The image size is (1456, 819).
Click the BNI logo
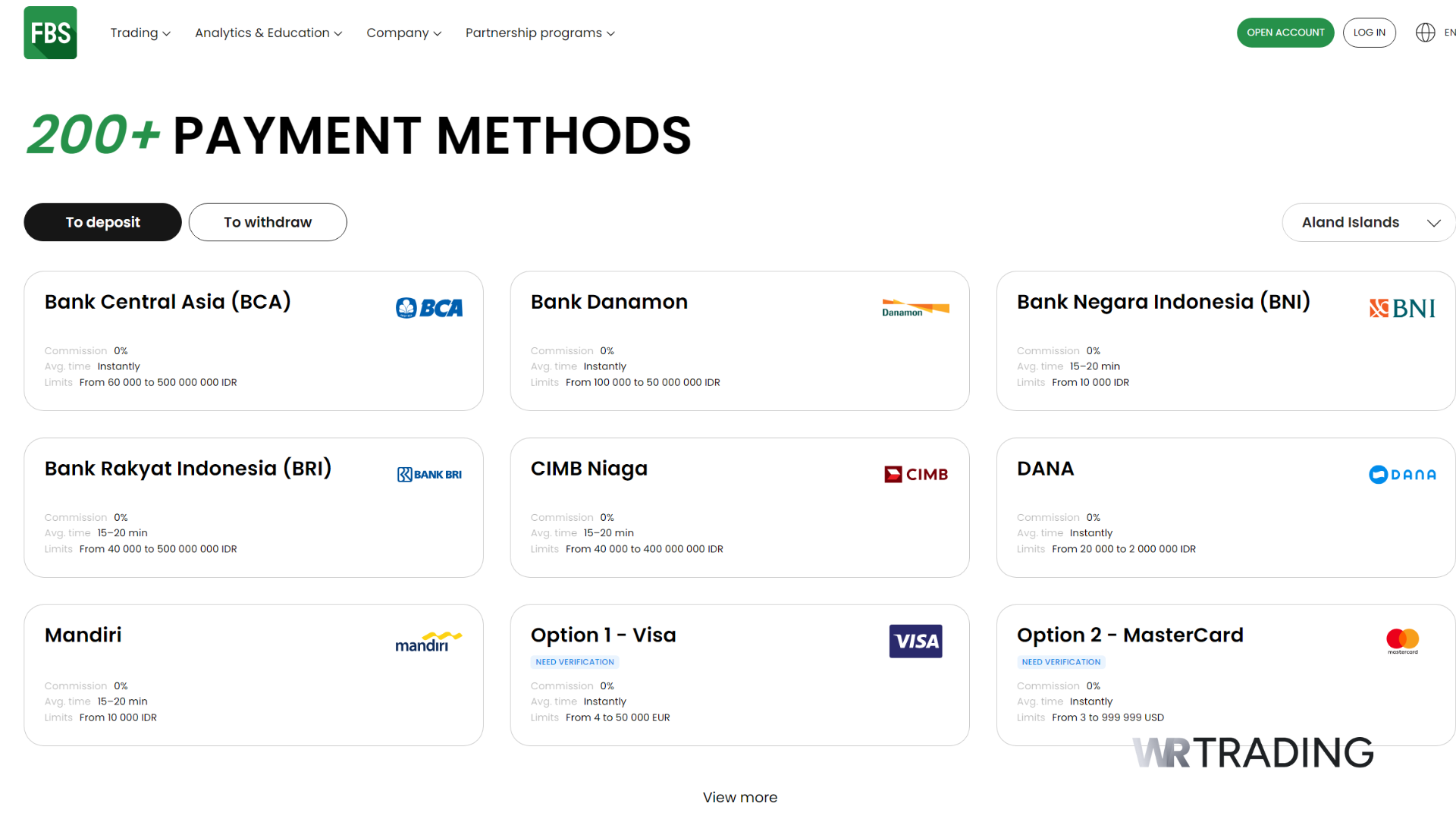[1402, 308]
